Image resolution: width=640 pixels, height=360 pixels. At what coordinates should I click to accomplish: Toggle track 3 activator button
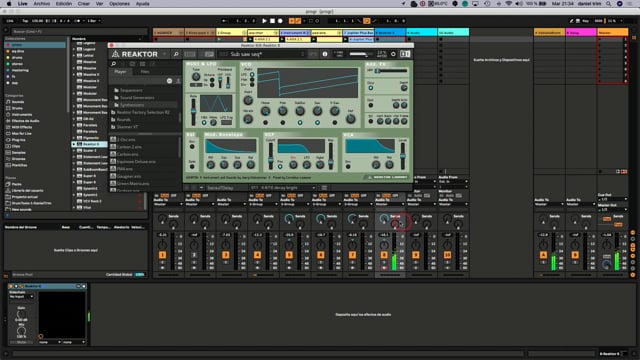pyautogui.click(x=225, y=255)
